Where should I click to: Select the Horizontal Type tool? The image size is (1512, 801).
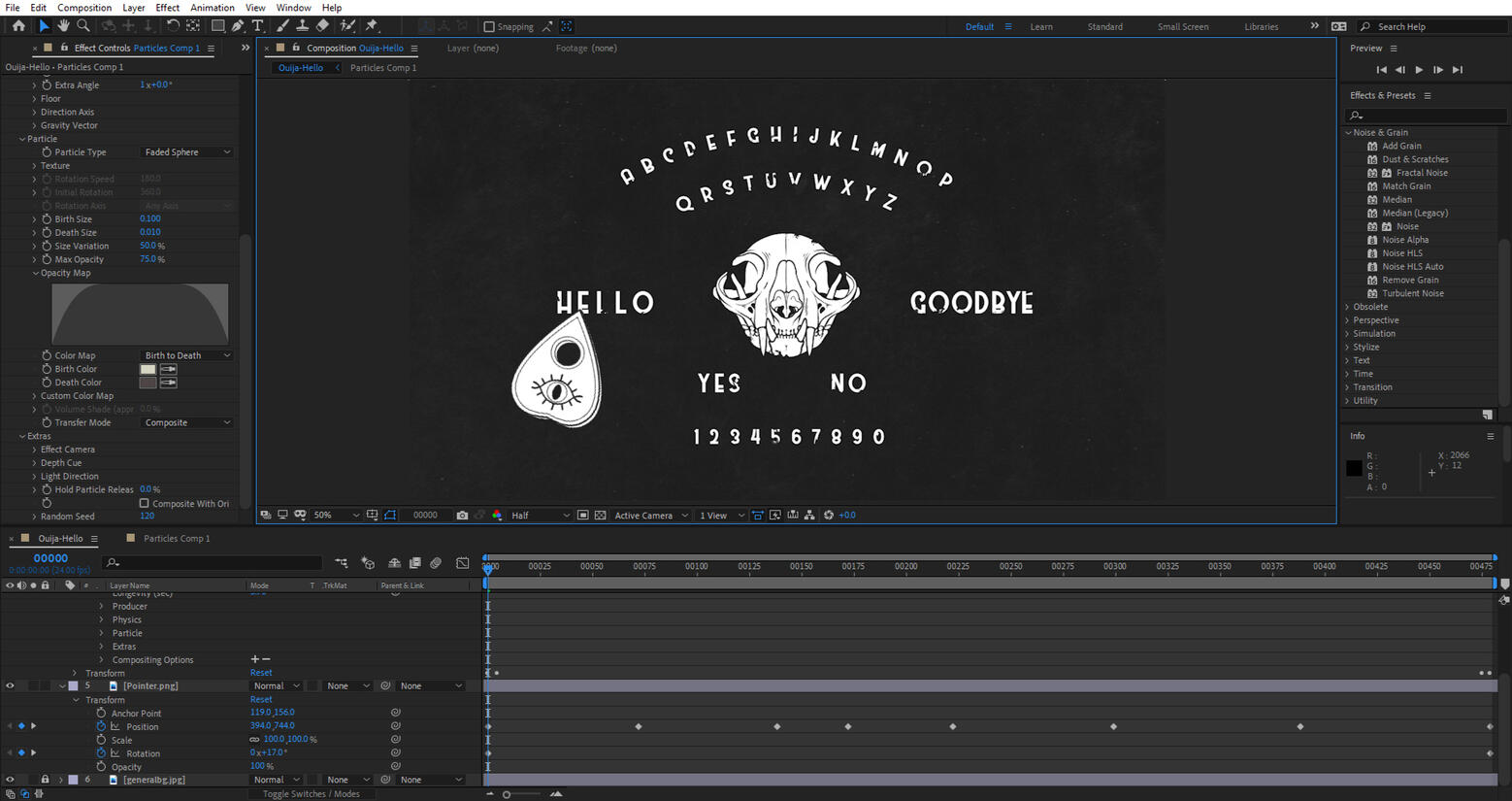pyautogui.click(x=258, y=26)
